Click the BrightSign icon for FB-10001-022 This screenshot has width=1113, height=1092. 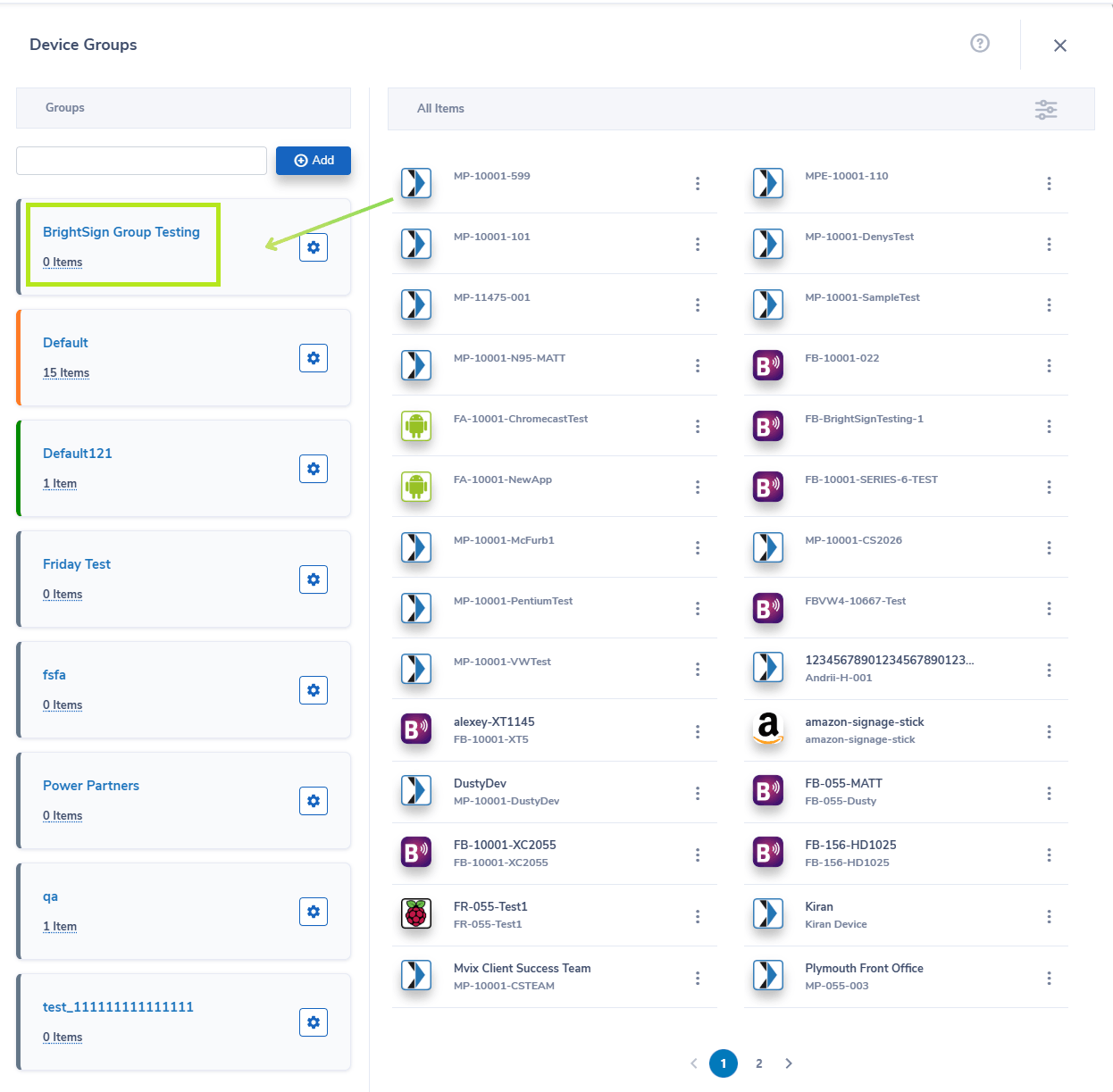(x=768, y=365)
